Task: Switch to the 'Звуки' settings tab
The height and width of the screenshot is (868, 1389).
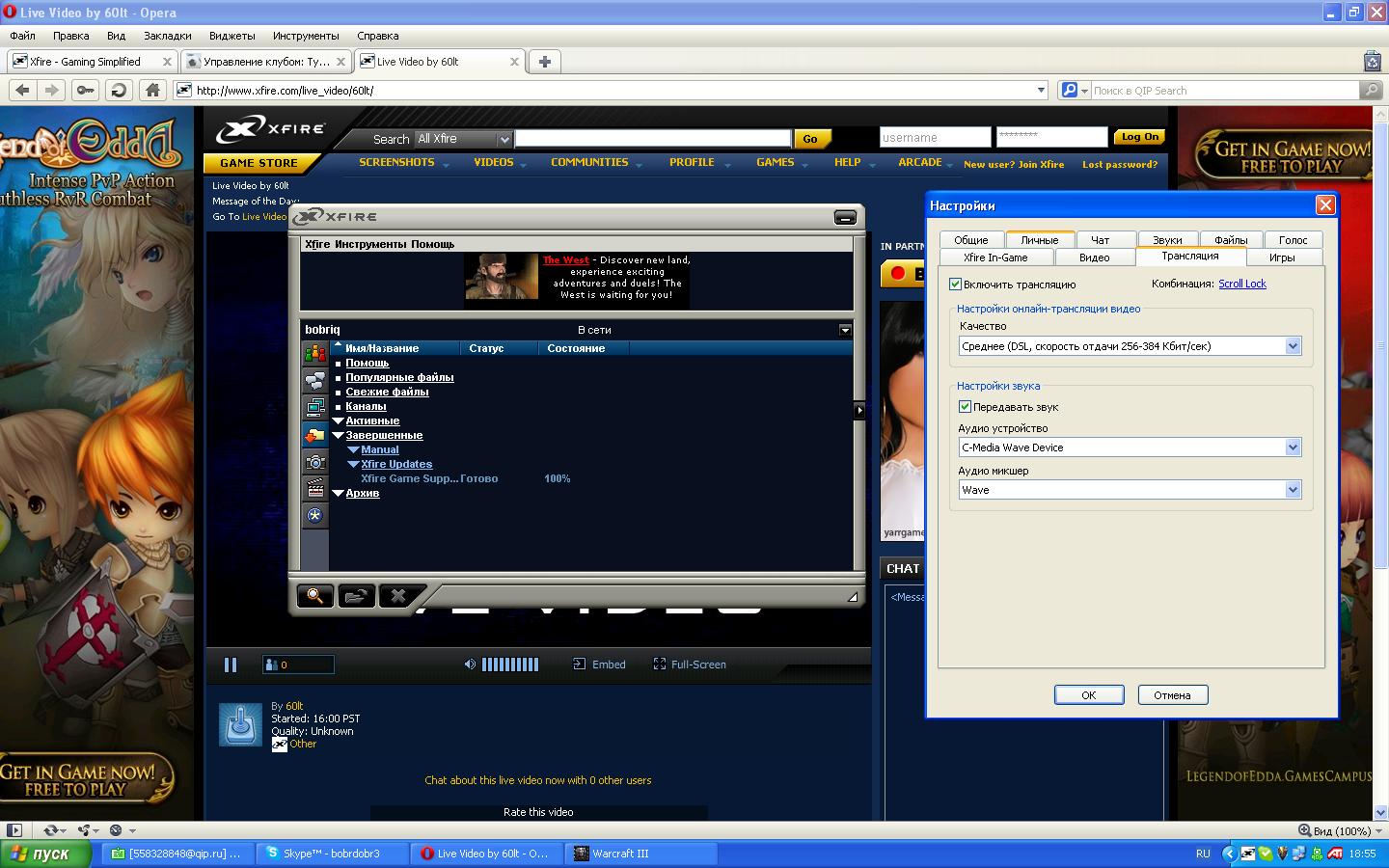Action: tap(1167, 240)
